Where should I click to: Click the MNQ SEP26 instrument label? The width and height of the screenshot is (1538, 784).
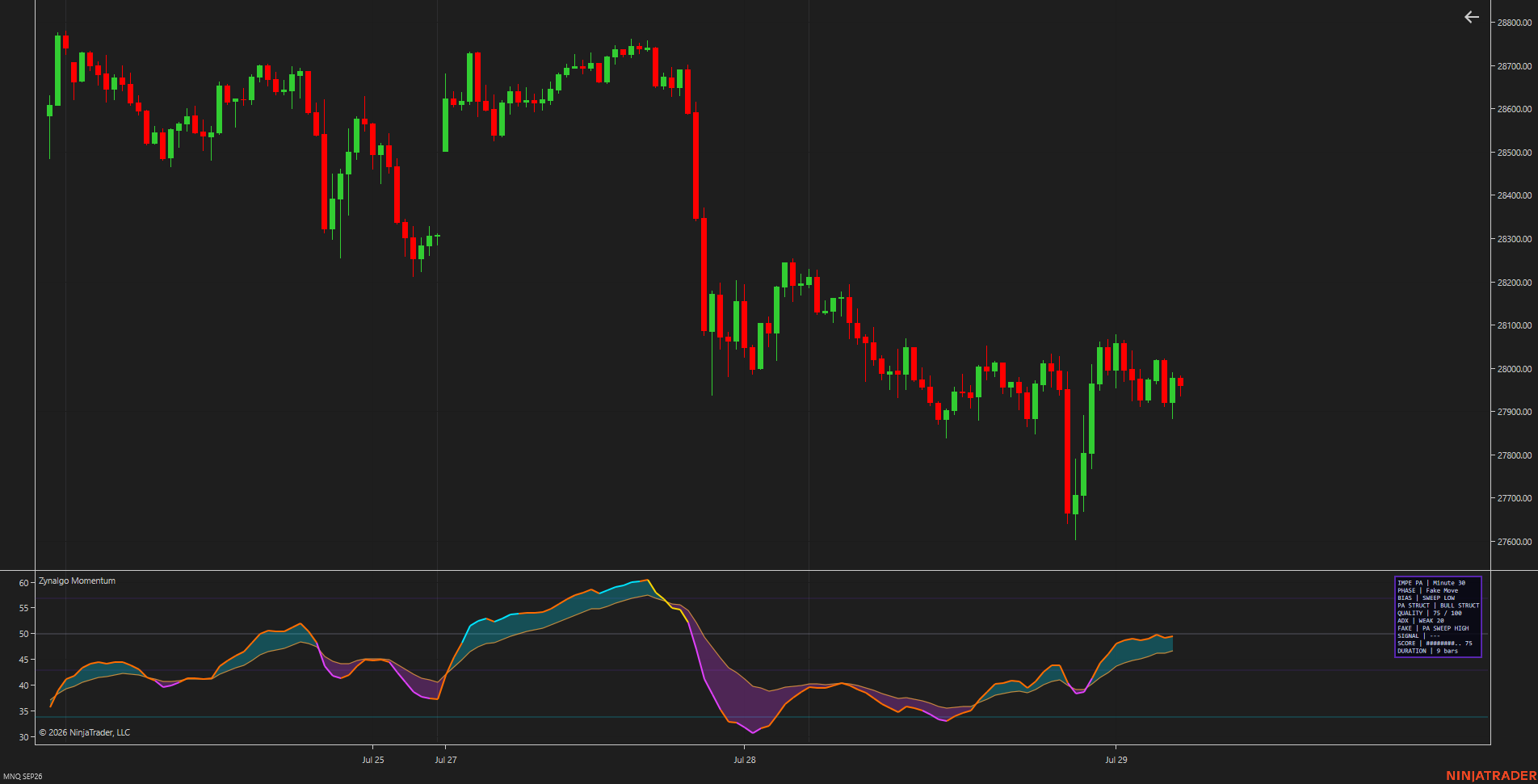tap(23, 776)
